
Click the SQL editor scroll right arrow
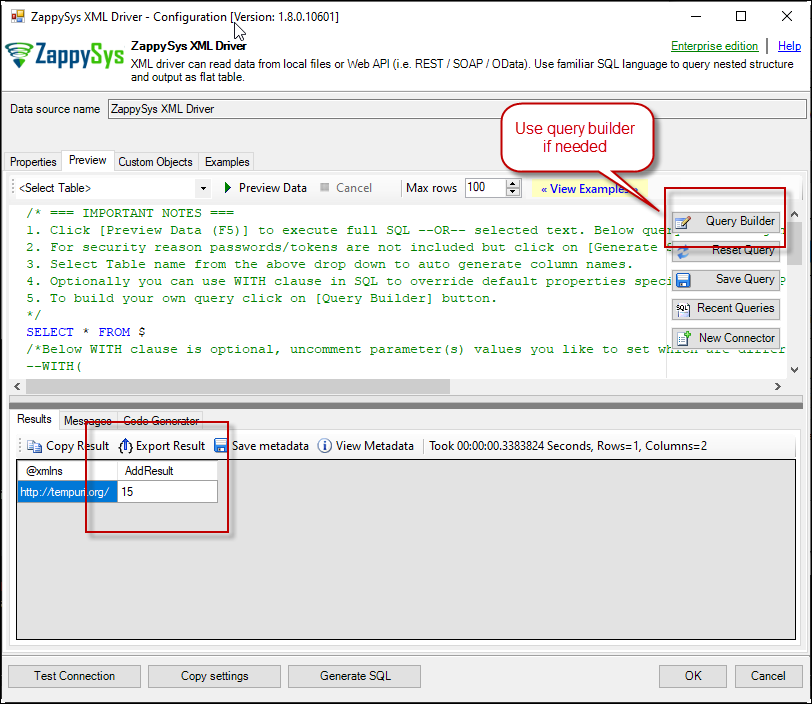pyautogui.click(x=777, y=386)
